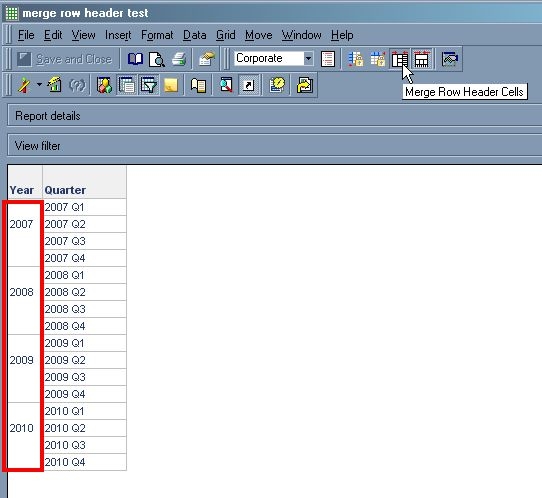Click the printer icon in toolbar

(179, 59)
